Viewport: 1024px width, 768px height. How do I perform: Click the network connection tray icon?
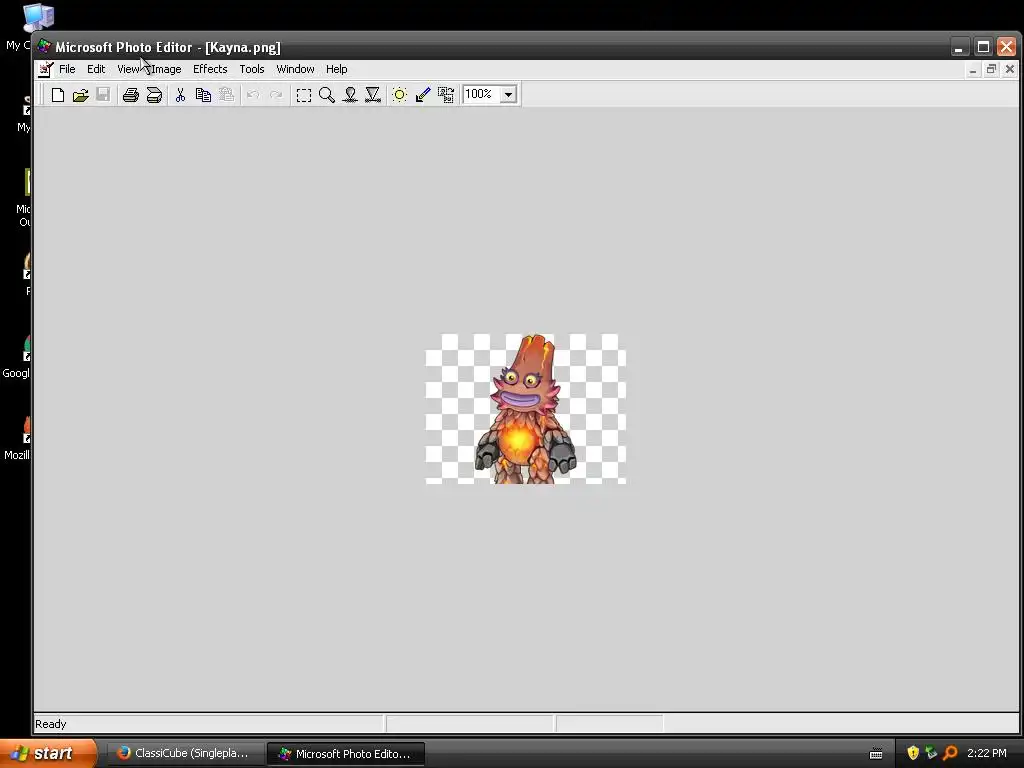(931, 753)
